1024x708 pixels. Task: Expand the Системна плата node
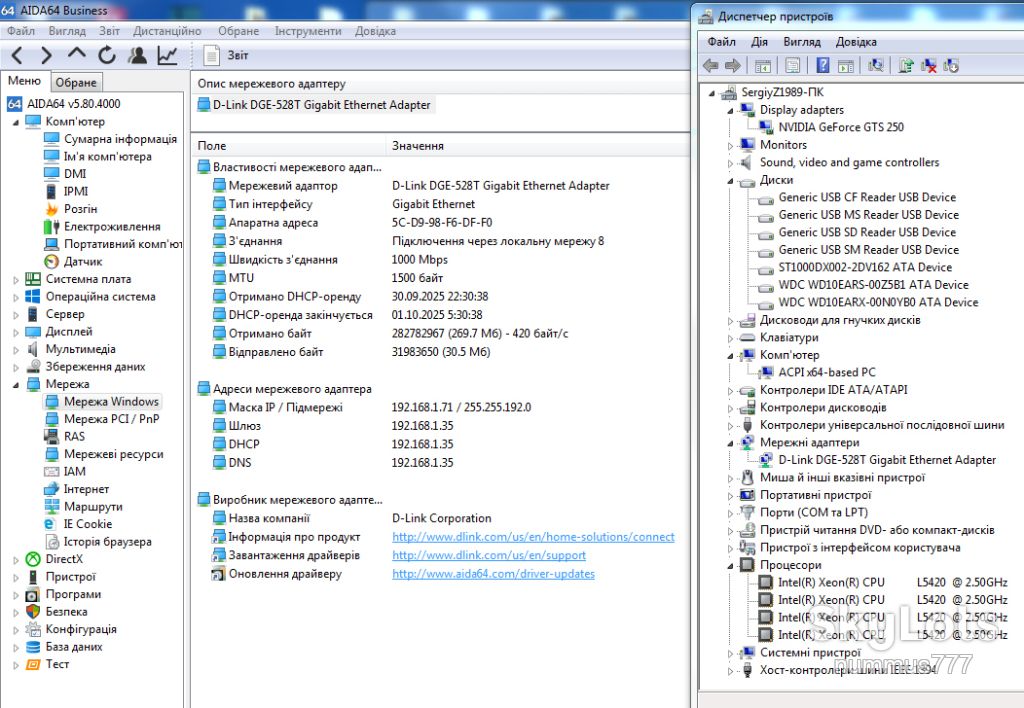(x=16, y=280)
